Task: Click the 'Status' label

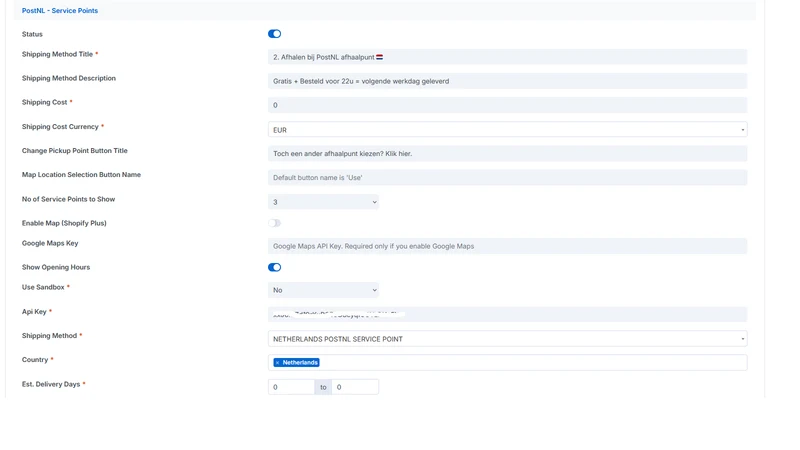Action: pos(32,34)
